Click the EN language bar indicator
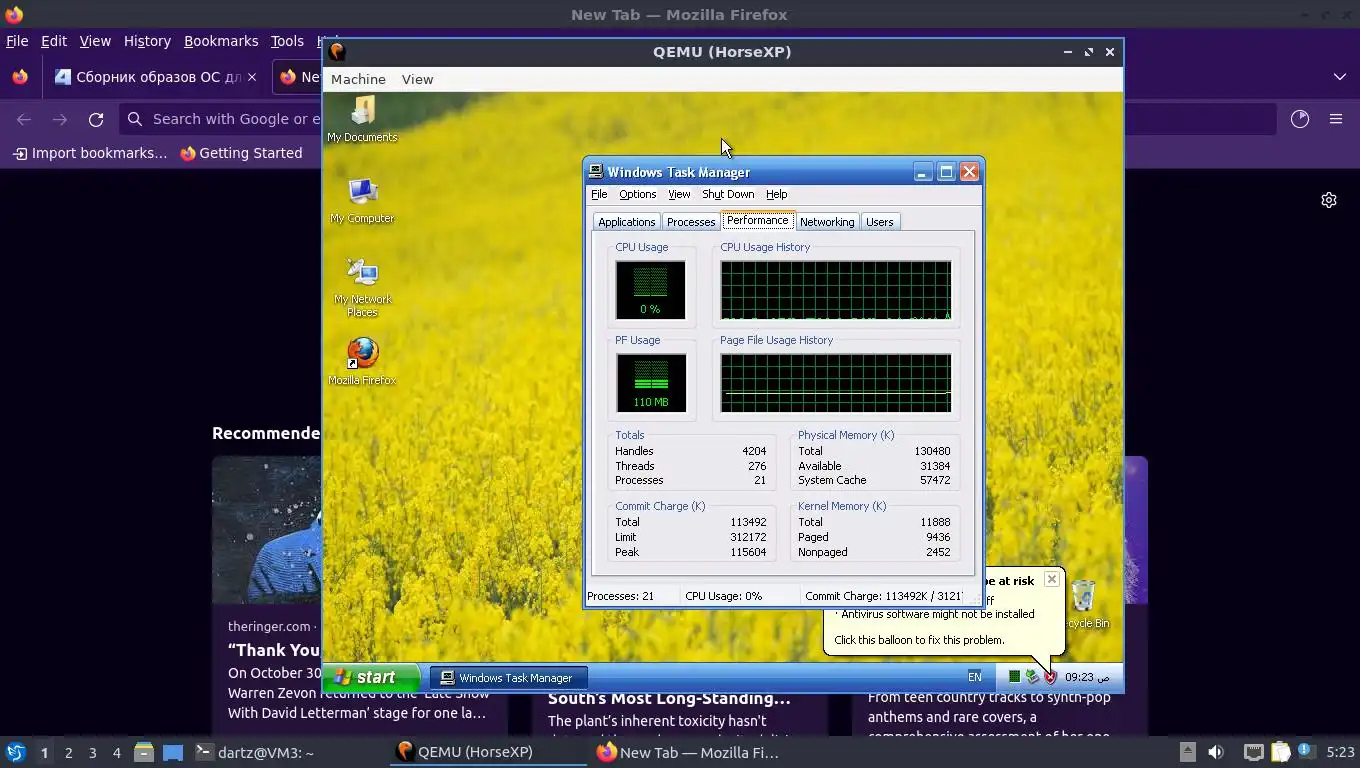Viewport: 1360px width, 768px height. (x=974, y=677)
